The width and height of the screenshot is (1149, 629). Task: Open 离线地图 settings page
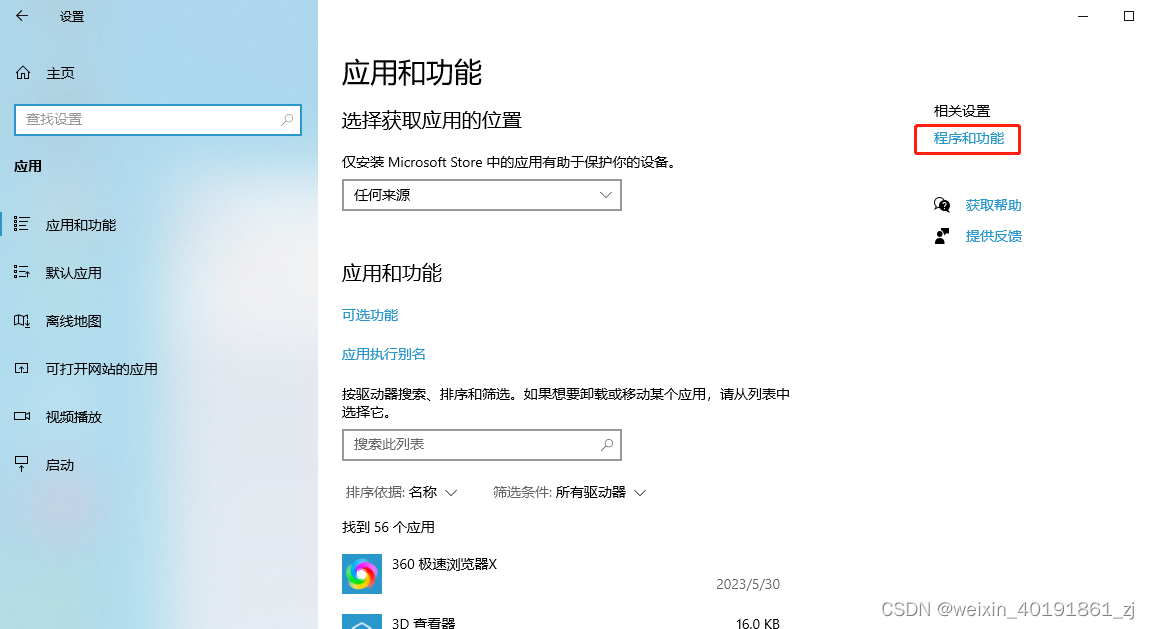[x=73, y=321]
